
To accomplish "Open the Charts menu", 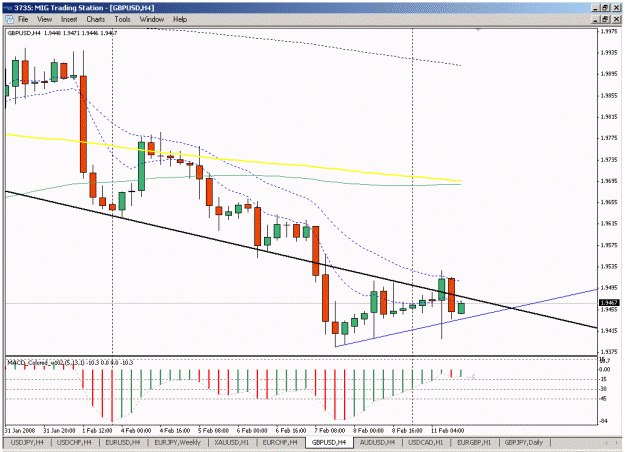I will click(96, 19).
